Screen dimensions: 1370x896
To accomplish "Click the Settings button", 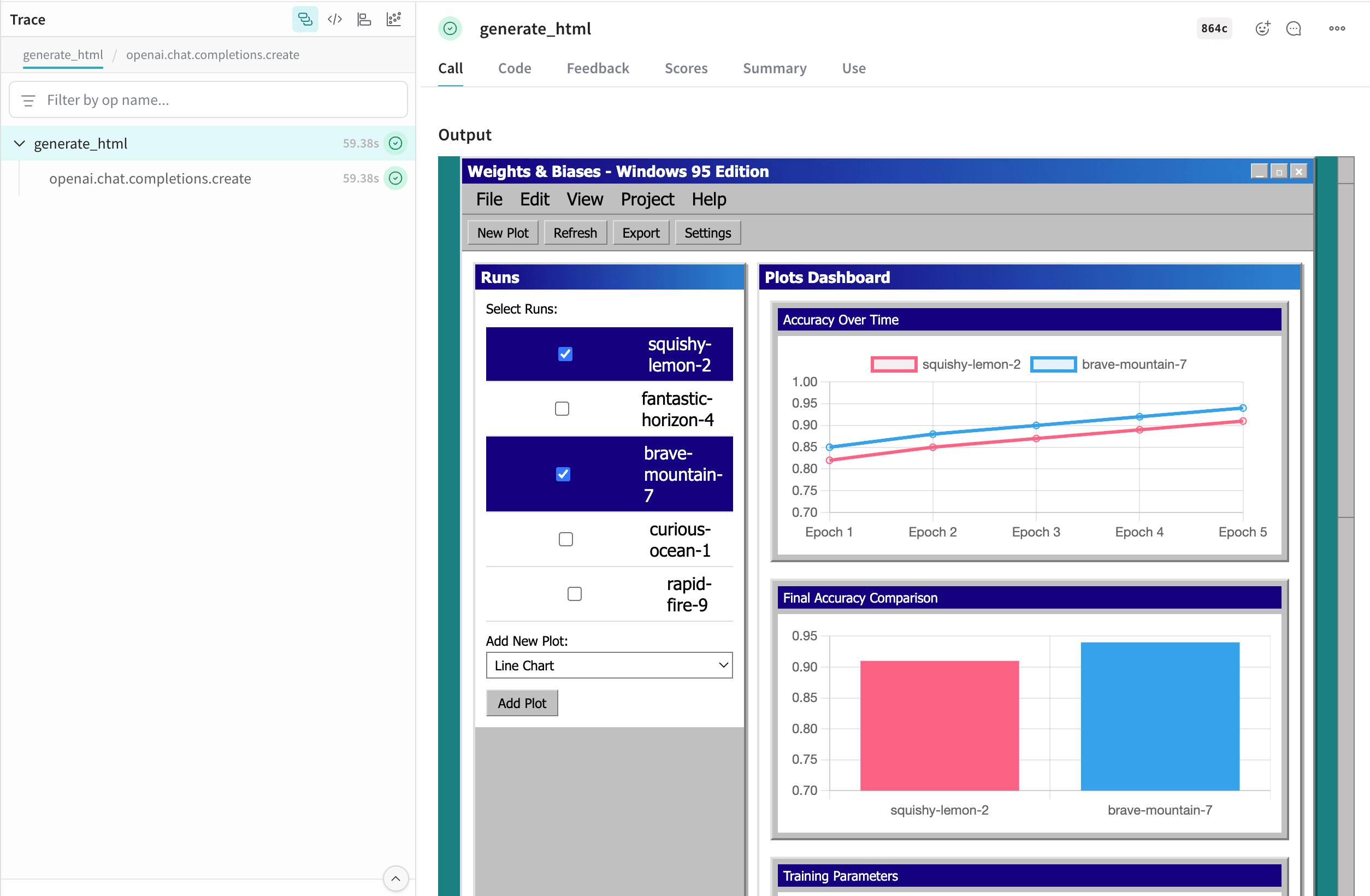I will pos(707,233).
